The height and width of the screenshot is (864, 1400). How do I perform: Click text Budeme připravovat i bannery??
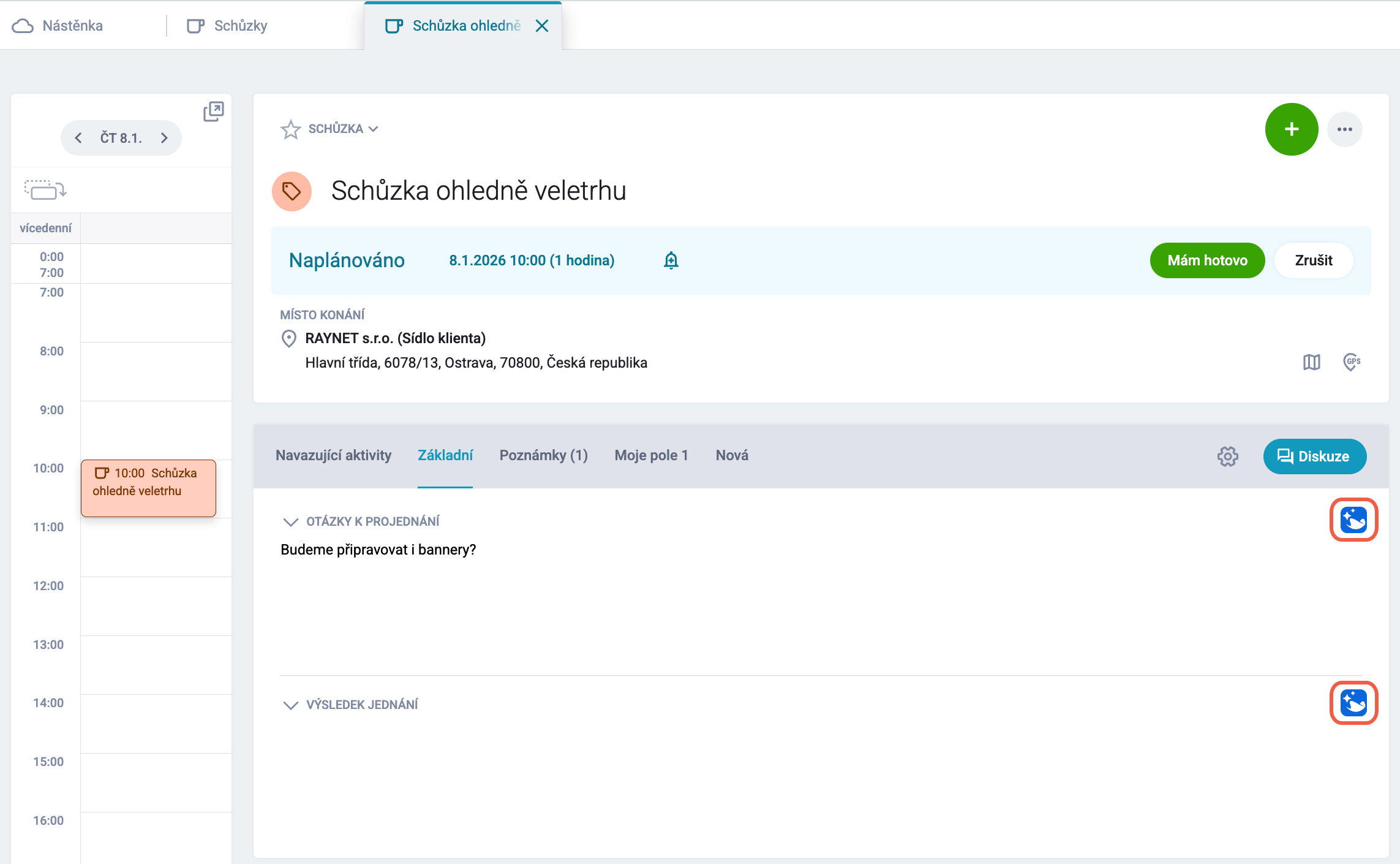point(378,550)
